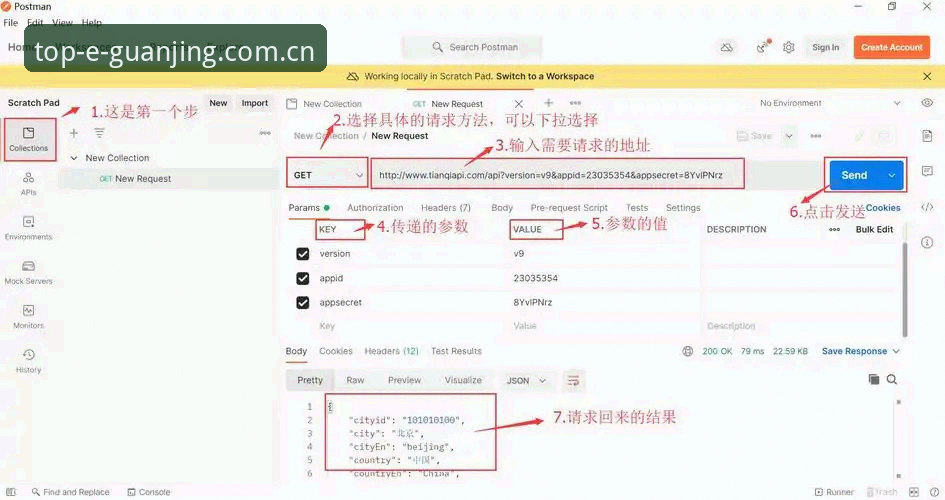Open the request info icon
Image resolution: width=945 pixels, height=500 pixels.
[x=927, y=242]
